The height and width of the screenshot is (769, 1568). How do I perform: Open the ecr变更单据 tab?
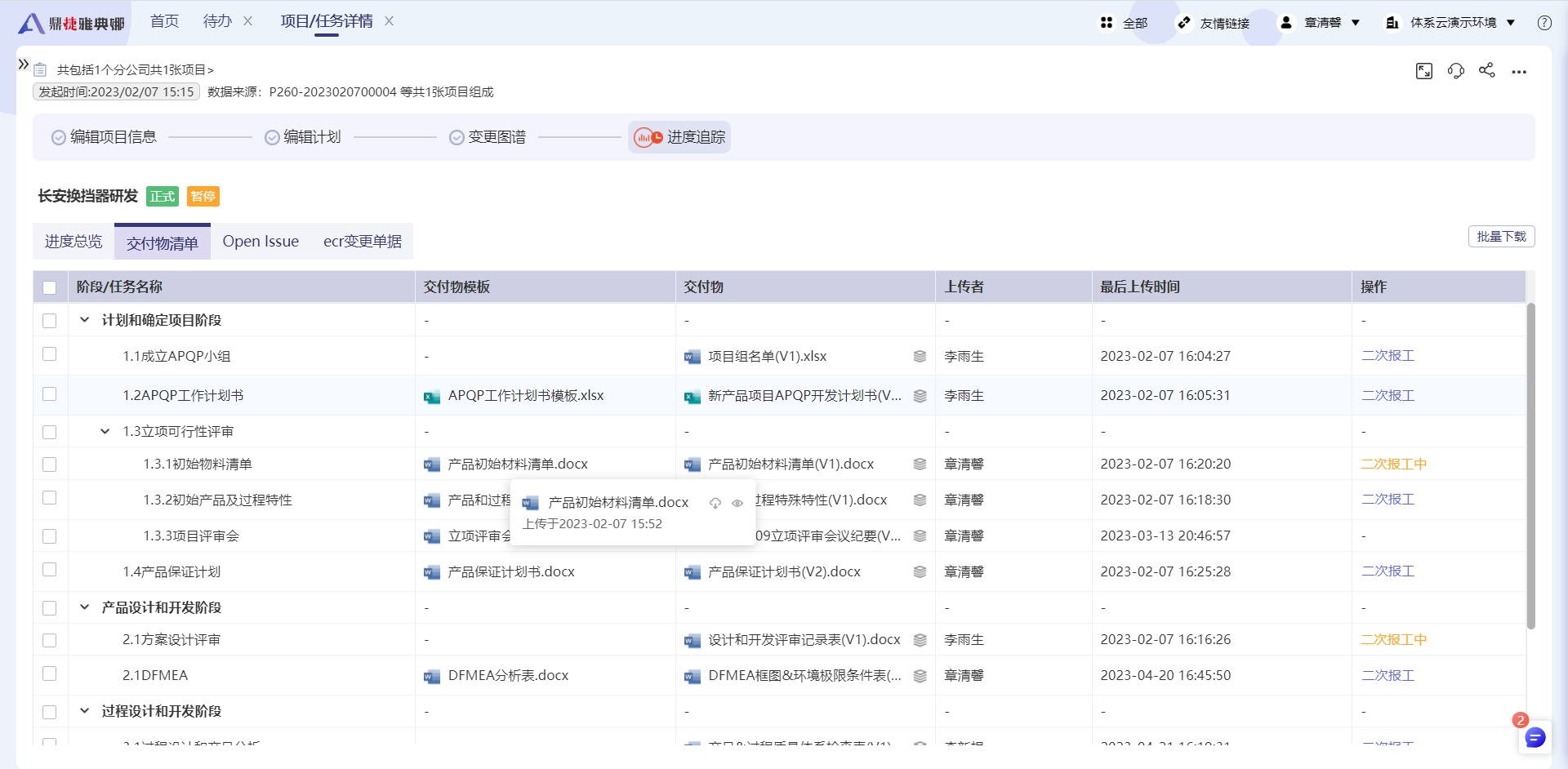[363, 242]
